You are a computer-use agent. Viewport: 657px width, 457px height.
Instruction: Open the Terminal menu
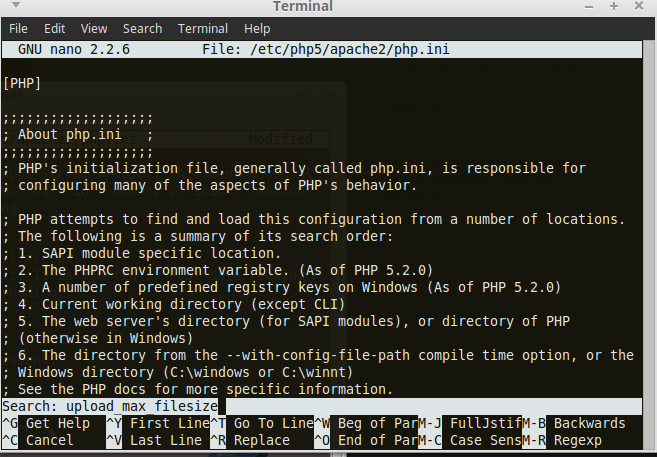click(x=203, y=28)
